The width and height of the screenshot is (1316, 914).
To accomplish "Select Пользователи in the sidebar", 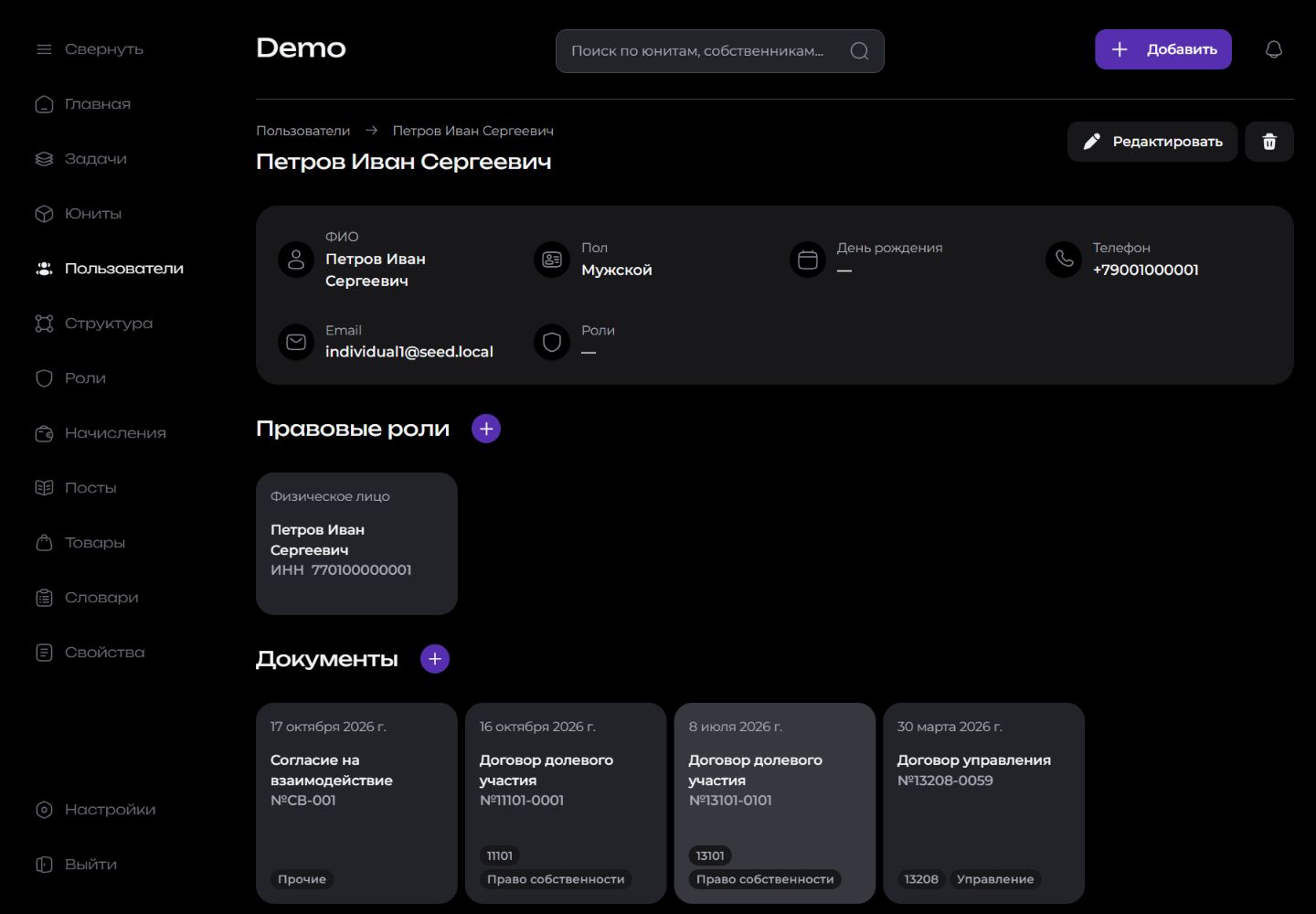I will tap(124, 269).
